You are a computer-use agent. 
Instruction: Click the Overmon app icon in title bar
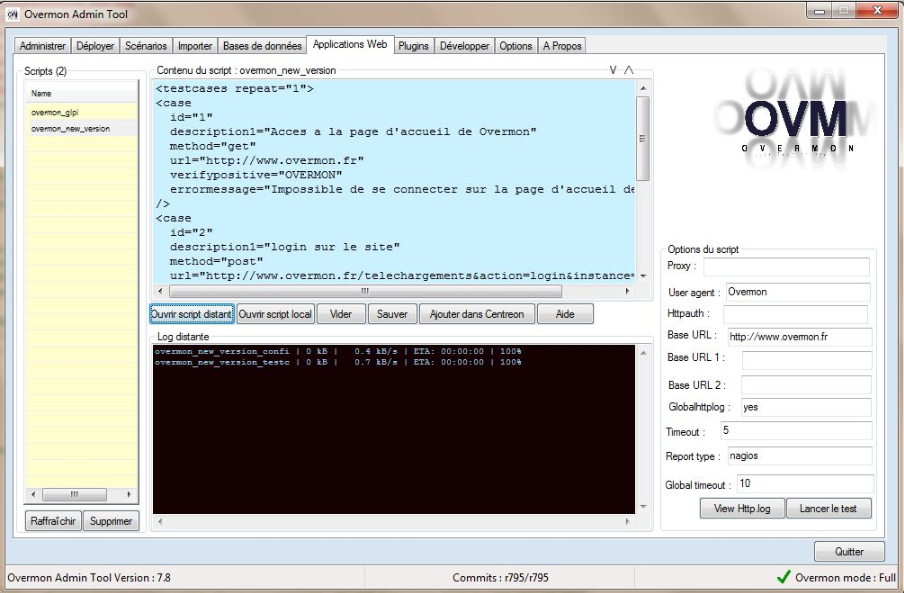point(14,14)
